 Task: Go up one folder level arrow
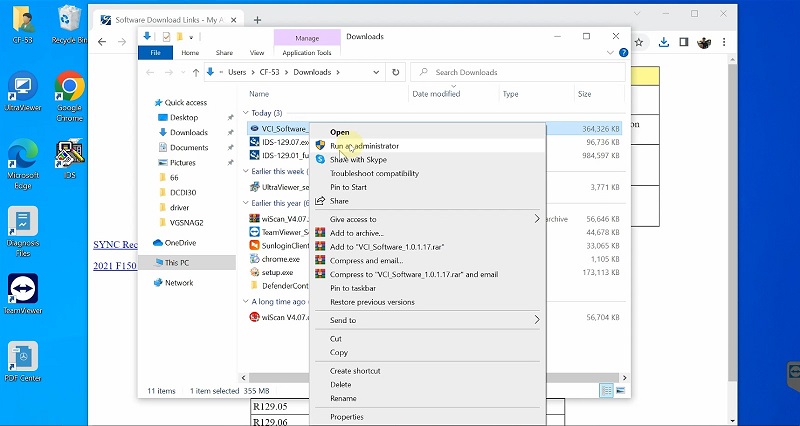click(x=194, y=72)
